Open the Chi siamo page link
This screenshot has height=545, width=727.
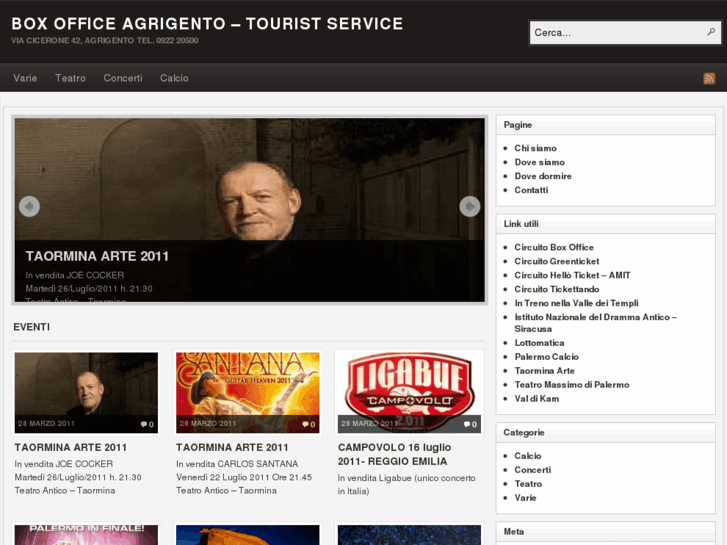(535, 148)
